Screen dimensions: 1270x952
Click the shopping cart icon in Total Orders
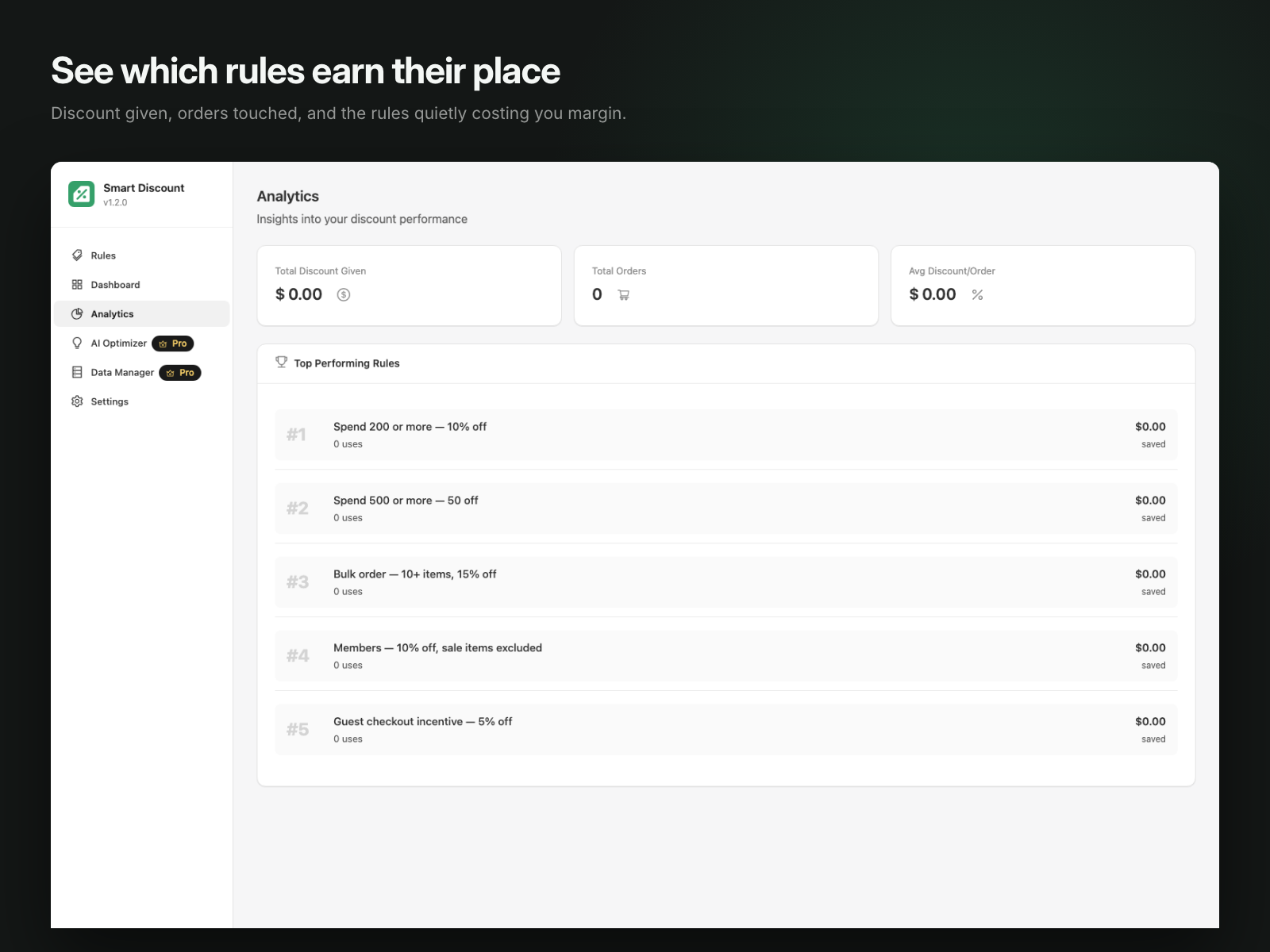(x=624, y=295)
